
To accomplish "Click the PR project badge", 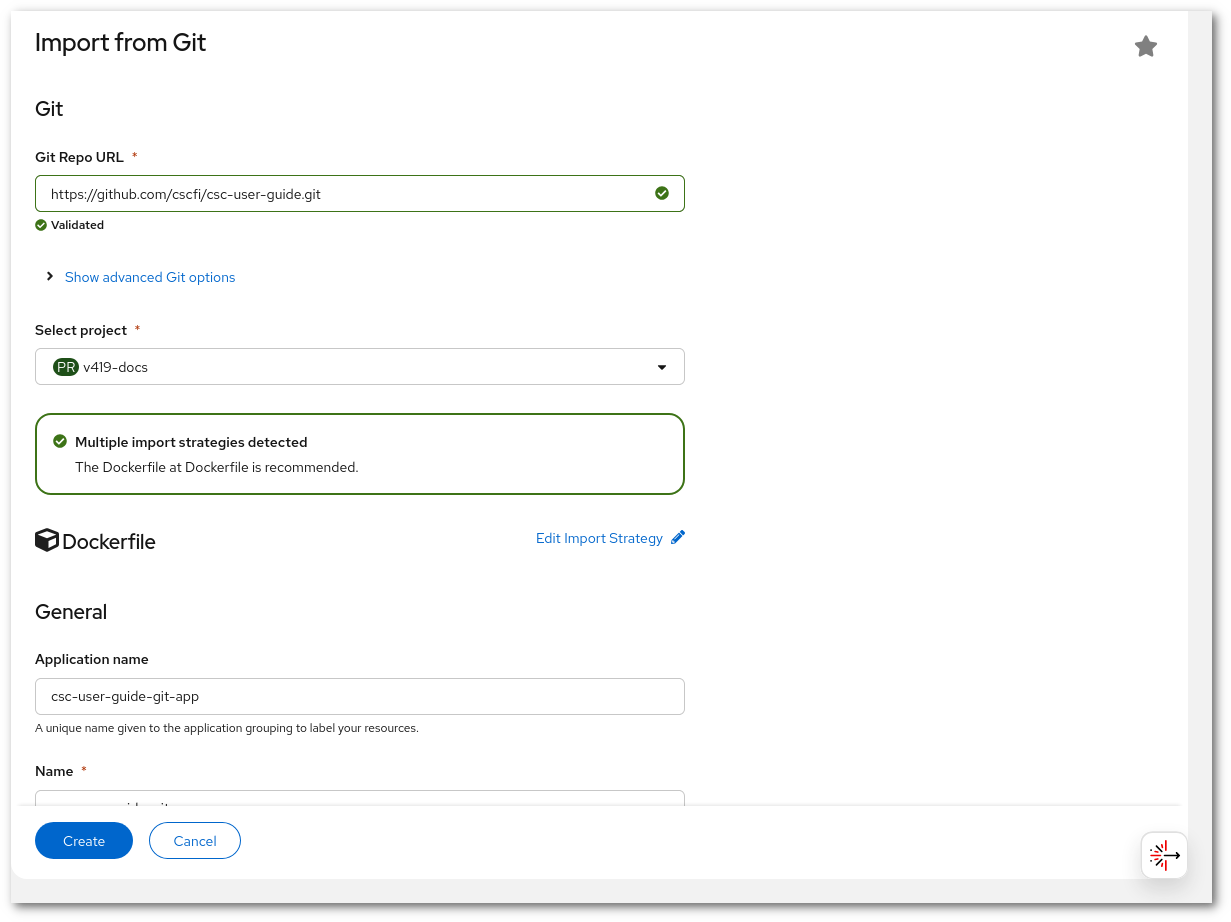I will (66, 367).
